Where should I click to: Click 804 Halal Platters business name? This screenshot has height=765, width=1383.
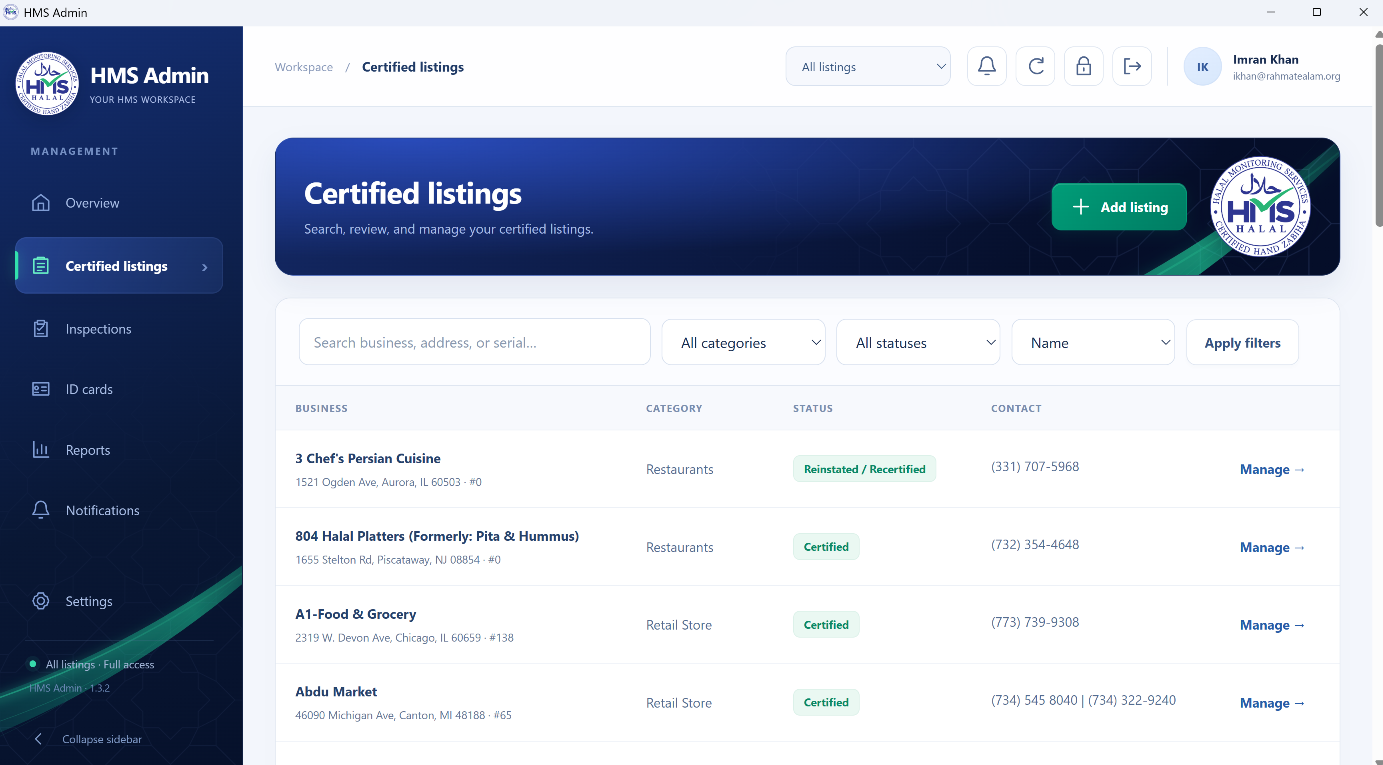click(x=437, y=536)
